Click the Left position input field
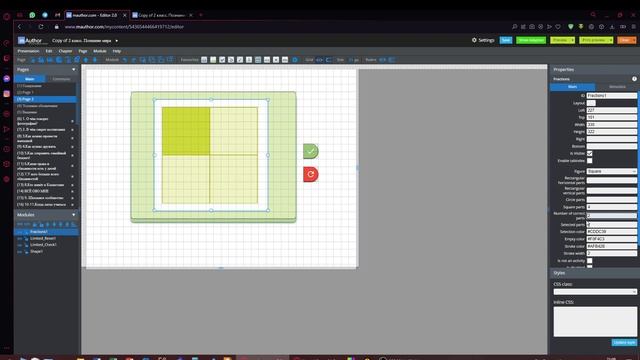640x360 pixels. pos(611,110)
